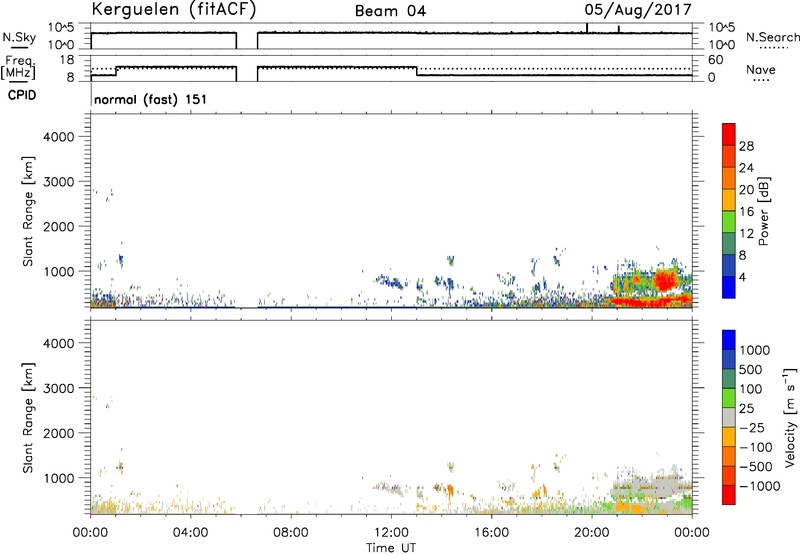The width and height of the screenshot is (800, 554).
Task: Click the 60 Nave axis tick label
Action: pyautogui.click(x=715, y=60)
